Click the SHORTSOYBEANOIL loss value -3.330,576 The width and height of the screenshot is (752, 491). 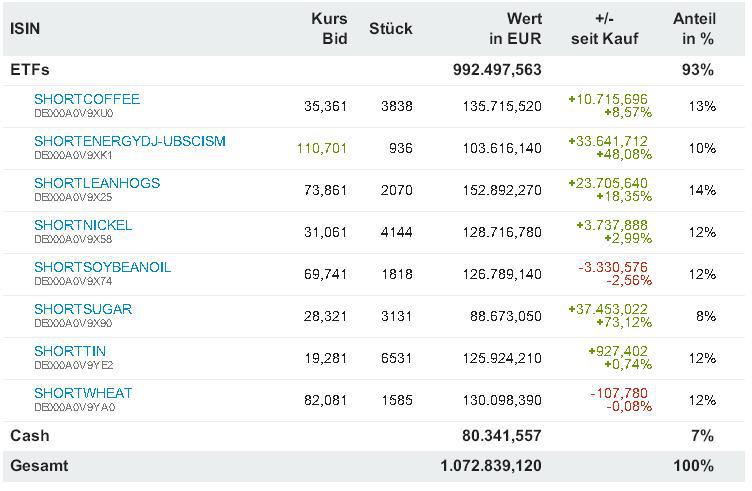[x=613, y=267]
